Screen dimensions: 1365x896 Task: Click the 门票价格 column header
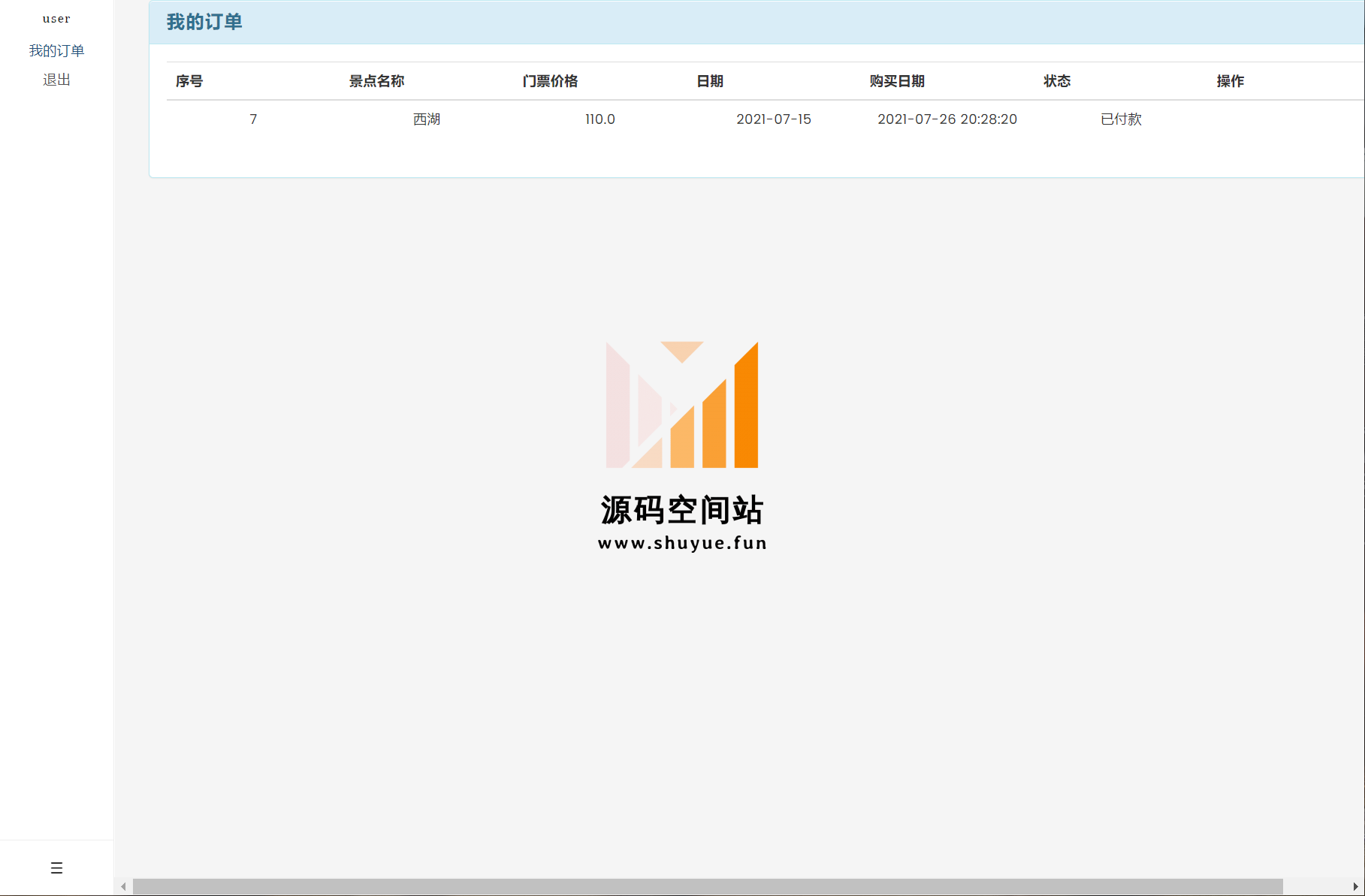[x=550, y=81]
